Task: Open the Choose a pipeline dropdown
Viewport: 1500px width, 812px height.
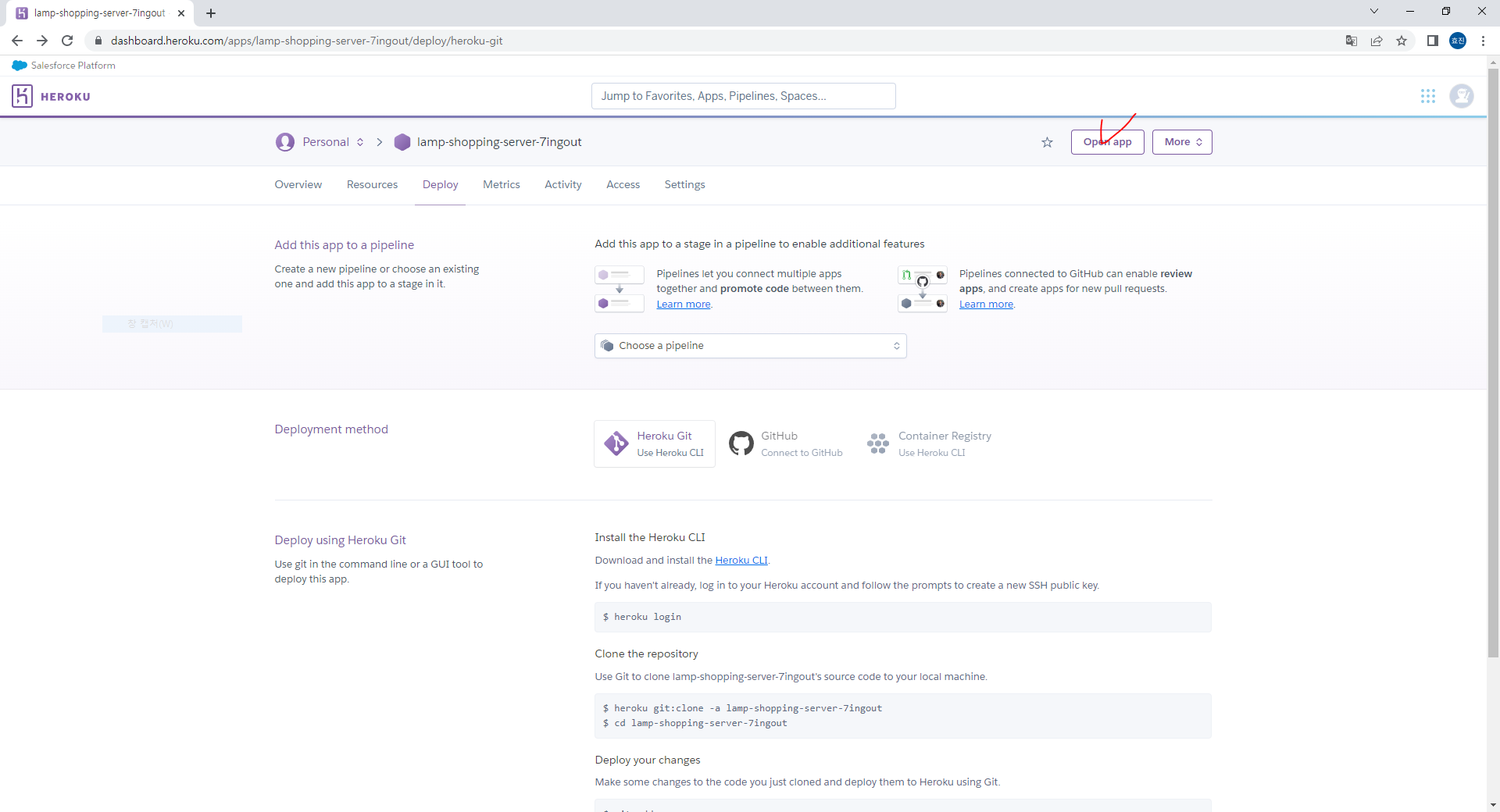Action: (x=751, y=346)
